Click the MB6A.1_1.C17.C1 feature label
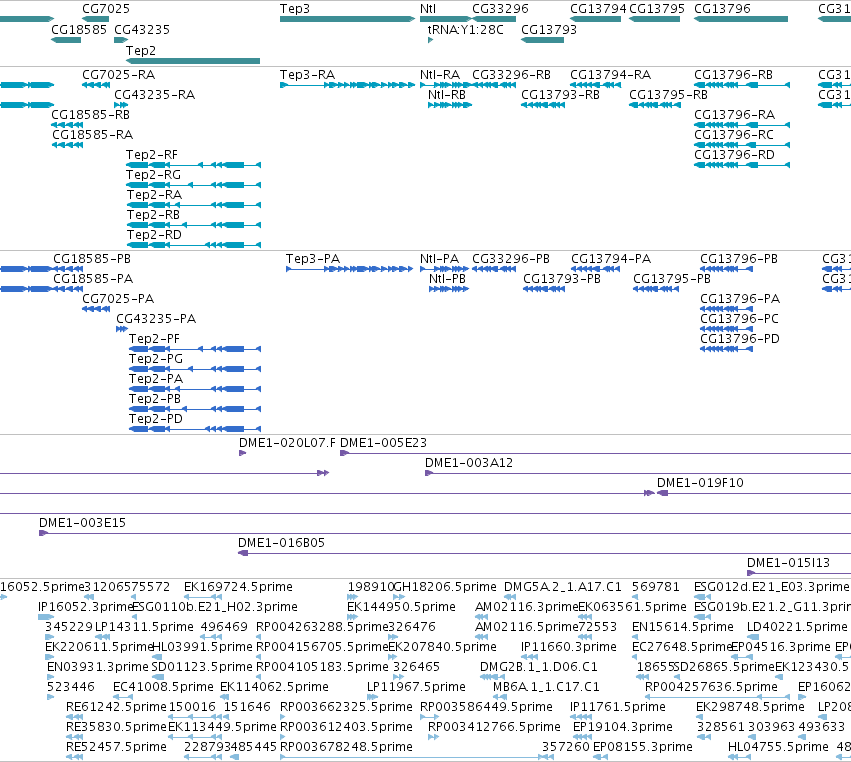Screen dimensions: 851x762 pyautogui.click(x=546, y=687)
